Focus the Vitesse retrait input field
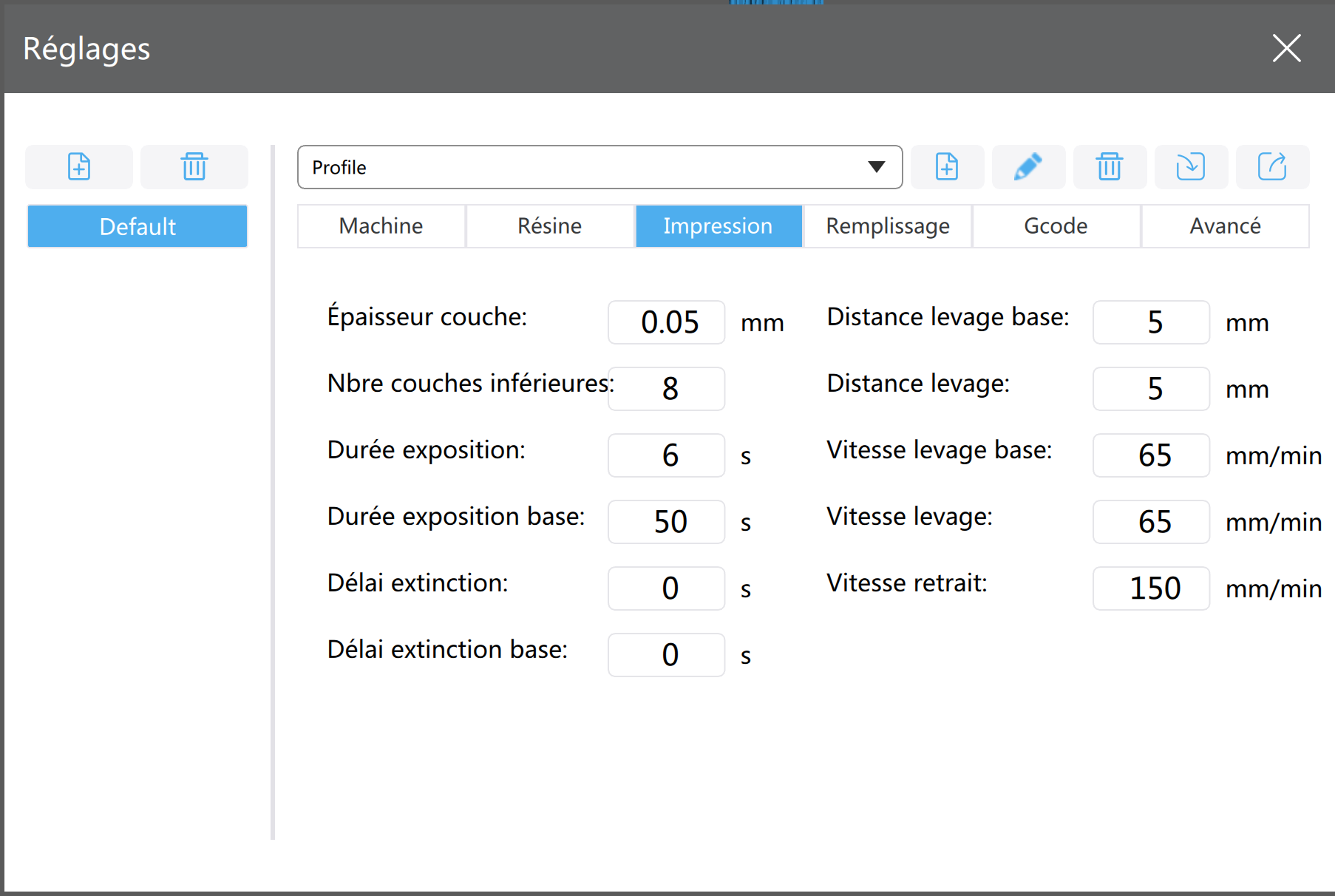 1152,588
